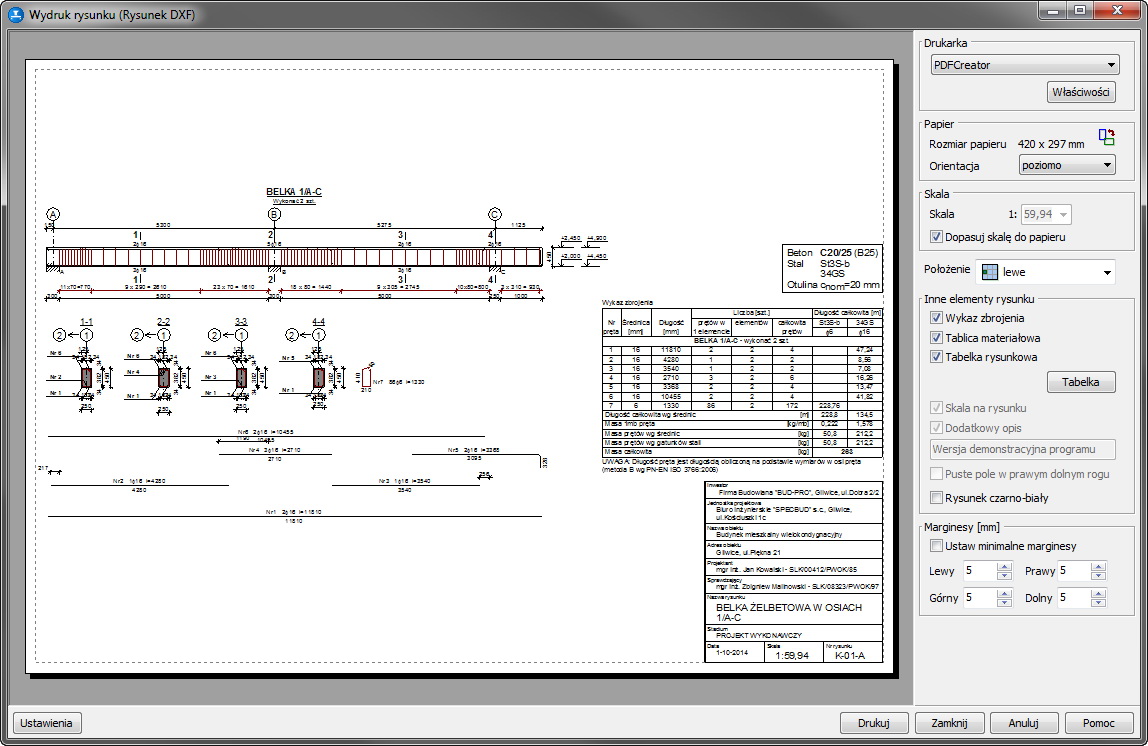Uncheck Dopasuj skalę do papieru
The image size is (1148, 746).
tap(937, 237)
